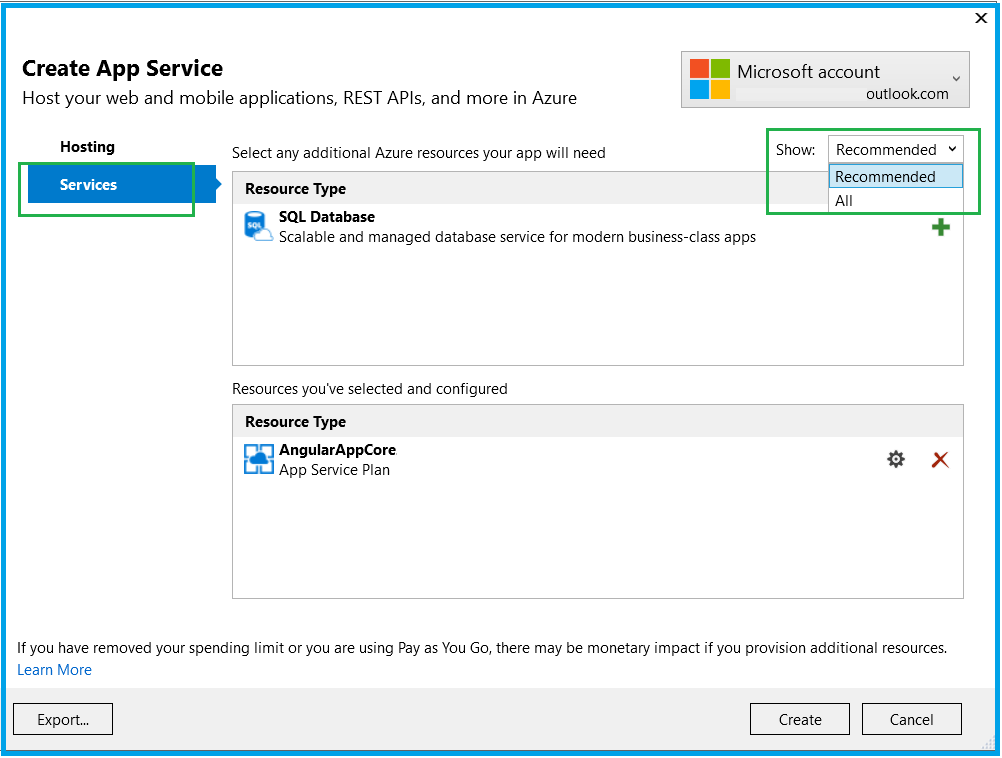Add SQL Database using the green plus icon
This screenshot has height=758, width=1002.
pyautogui.click(x=940, y=227)
